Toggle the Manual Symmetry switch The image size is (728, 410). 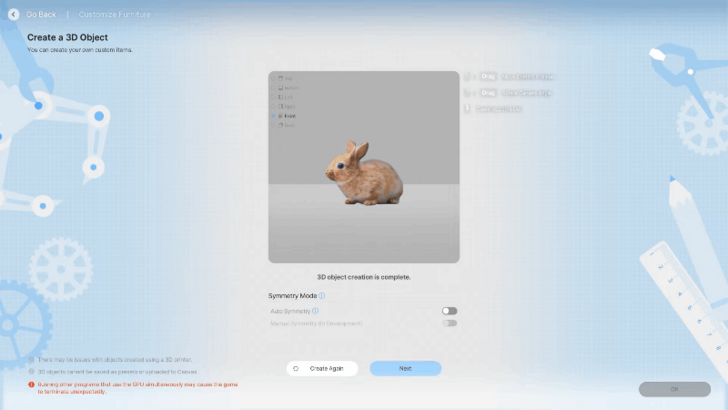pyautogui.click(x=449, y=323)
